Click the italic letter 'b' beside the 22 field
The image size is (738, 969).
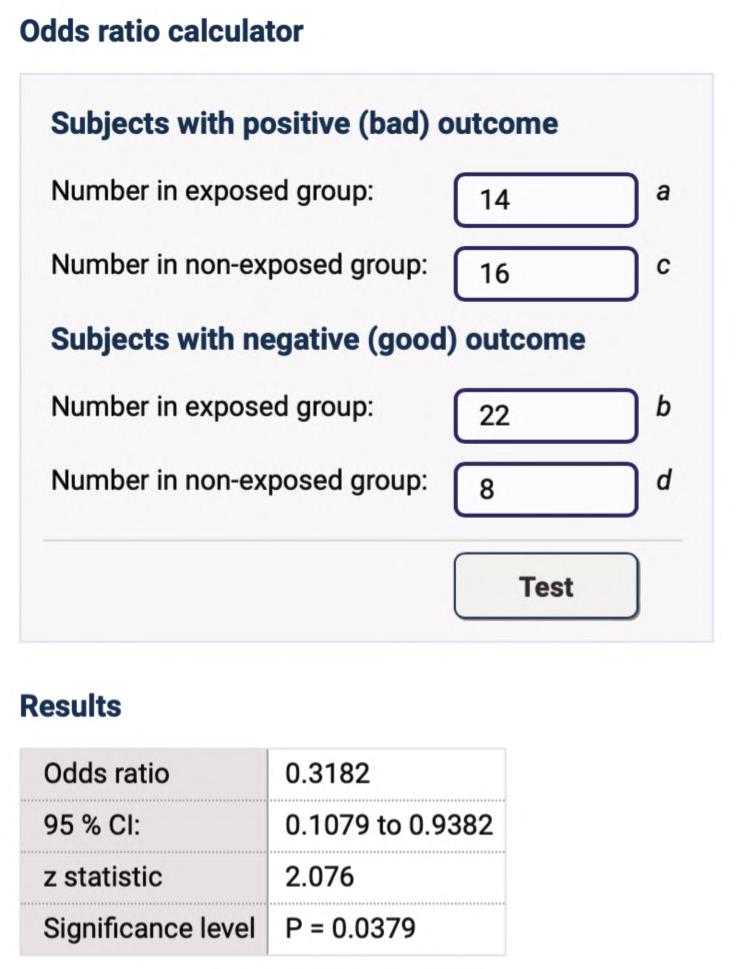point(662,408)
